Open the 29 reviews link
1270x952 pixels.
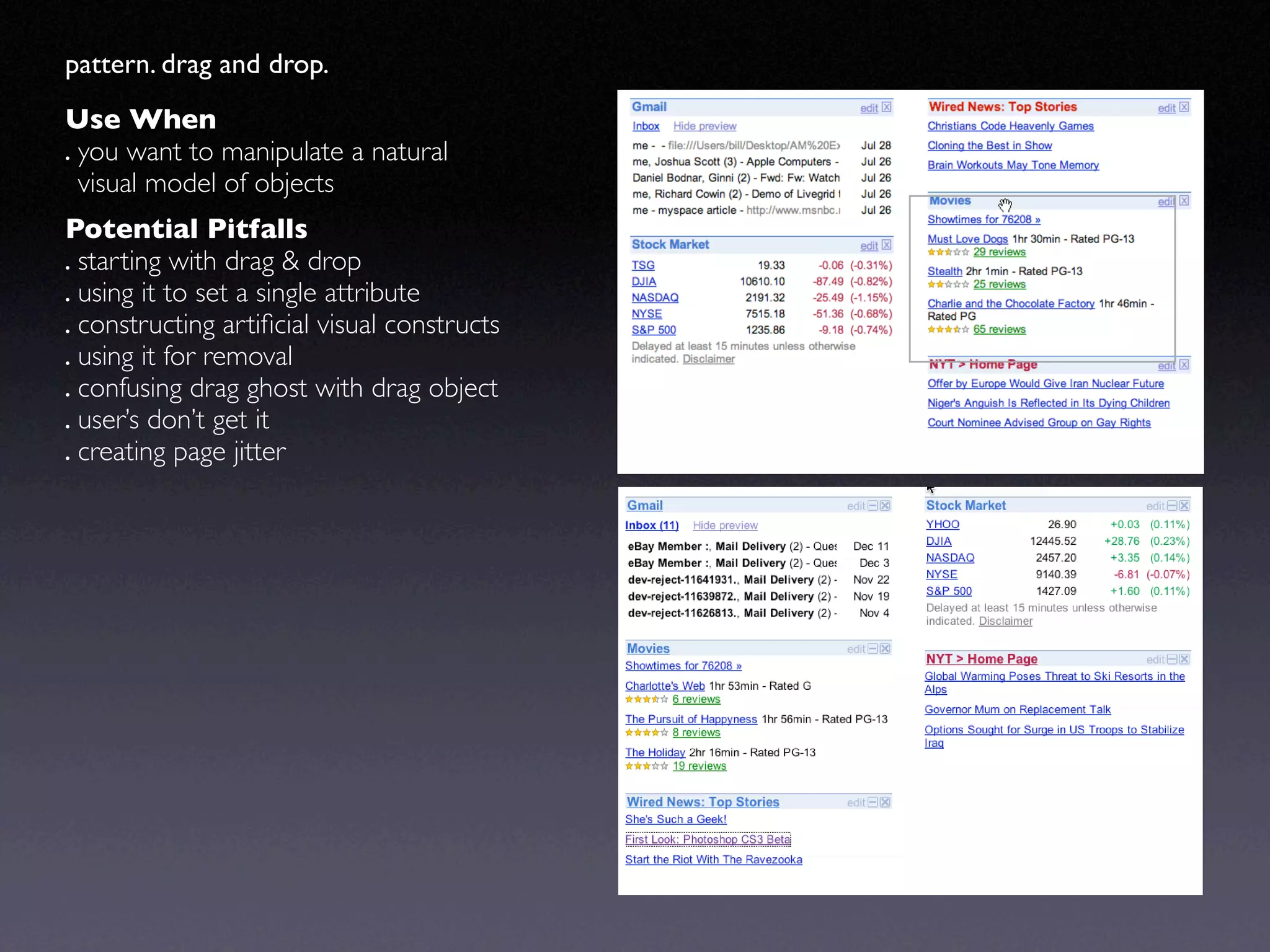tap(999, 252)
